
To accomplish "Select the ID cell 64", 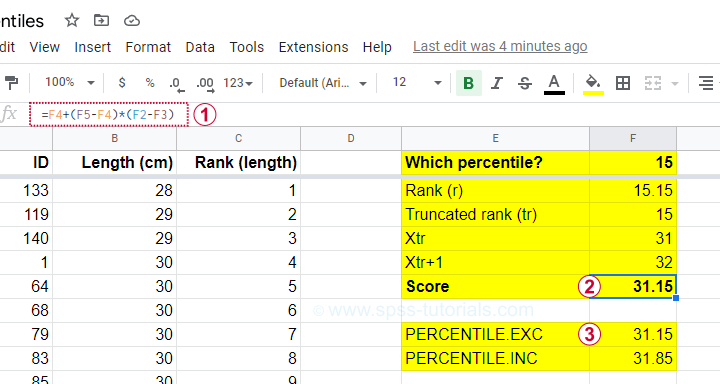I will (x=26, y=286).
